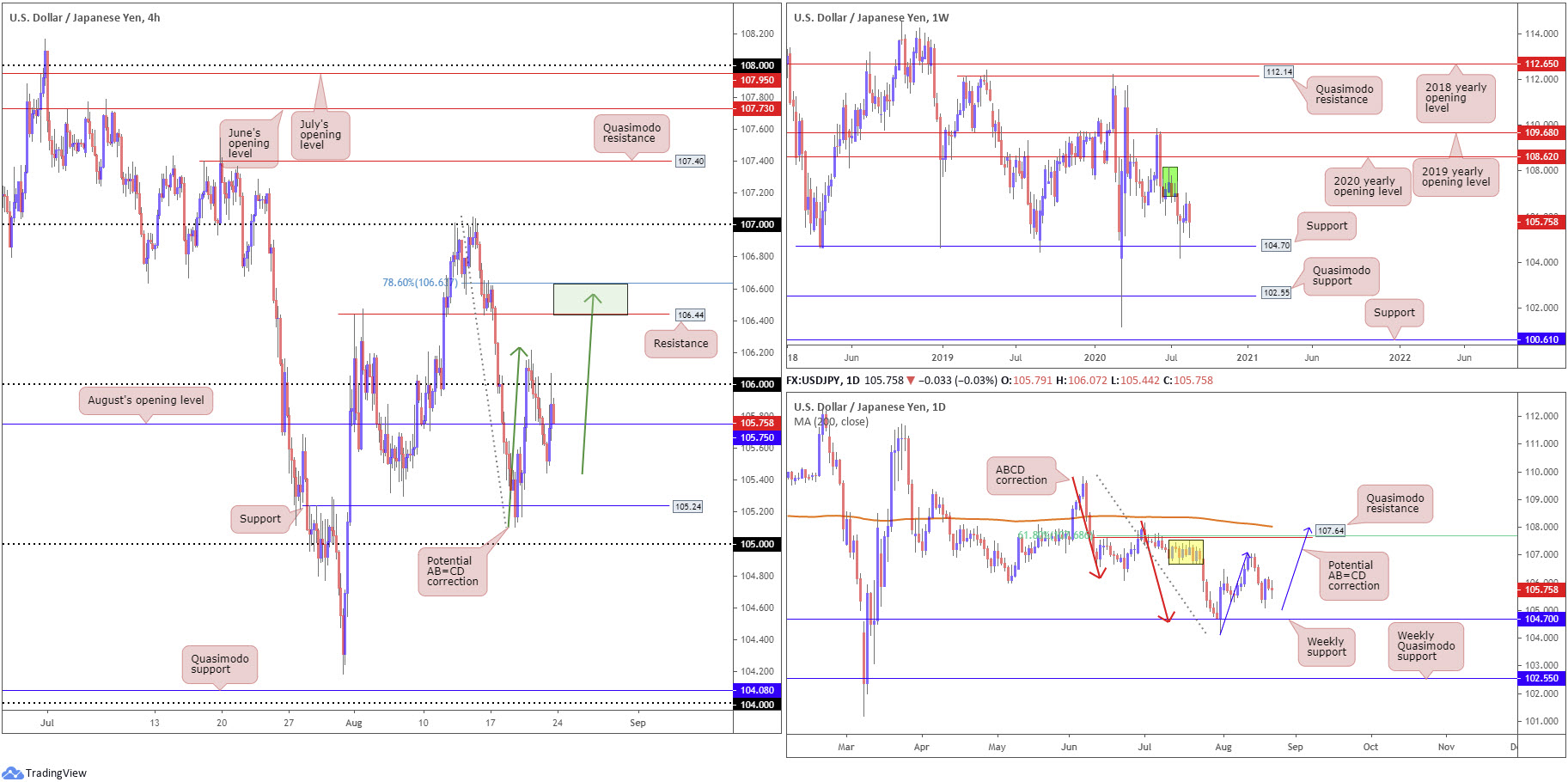Click the Support callout beside 104.70 label
The width and height of the screenshot is (1568, 782).
click(x=1327, y=226)
